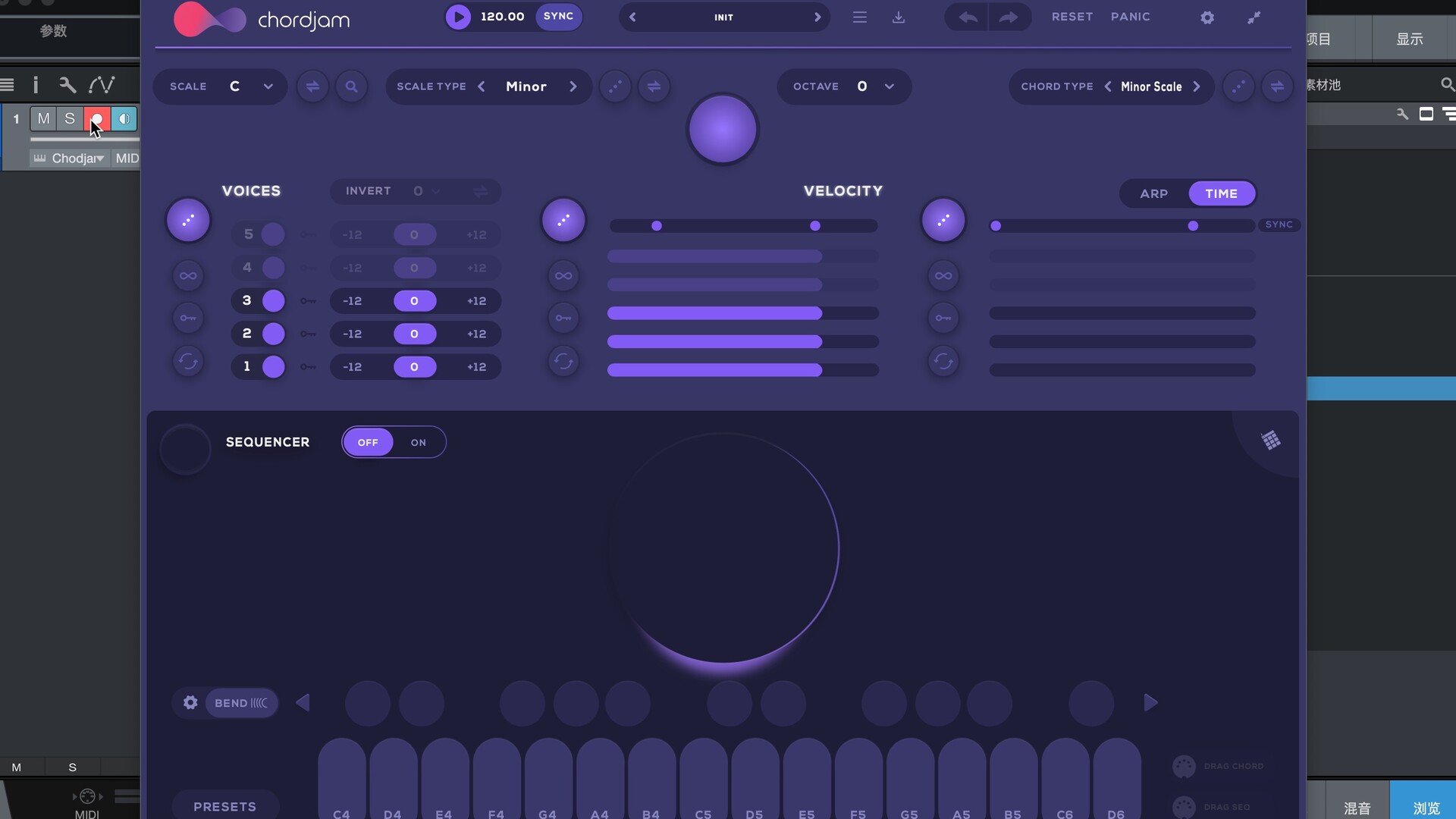Toggle tempo SYNC button

coord(558,16)
